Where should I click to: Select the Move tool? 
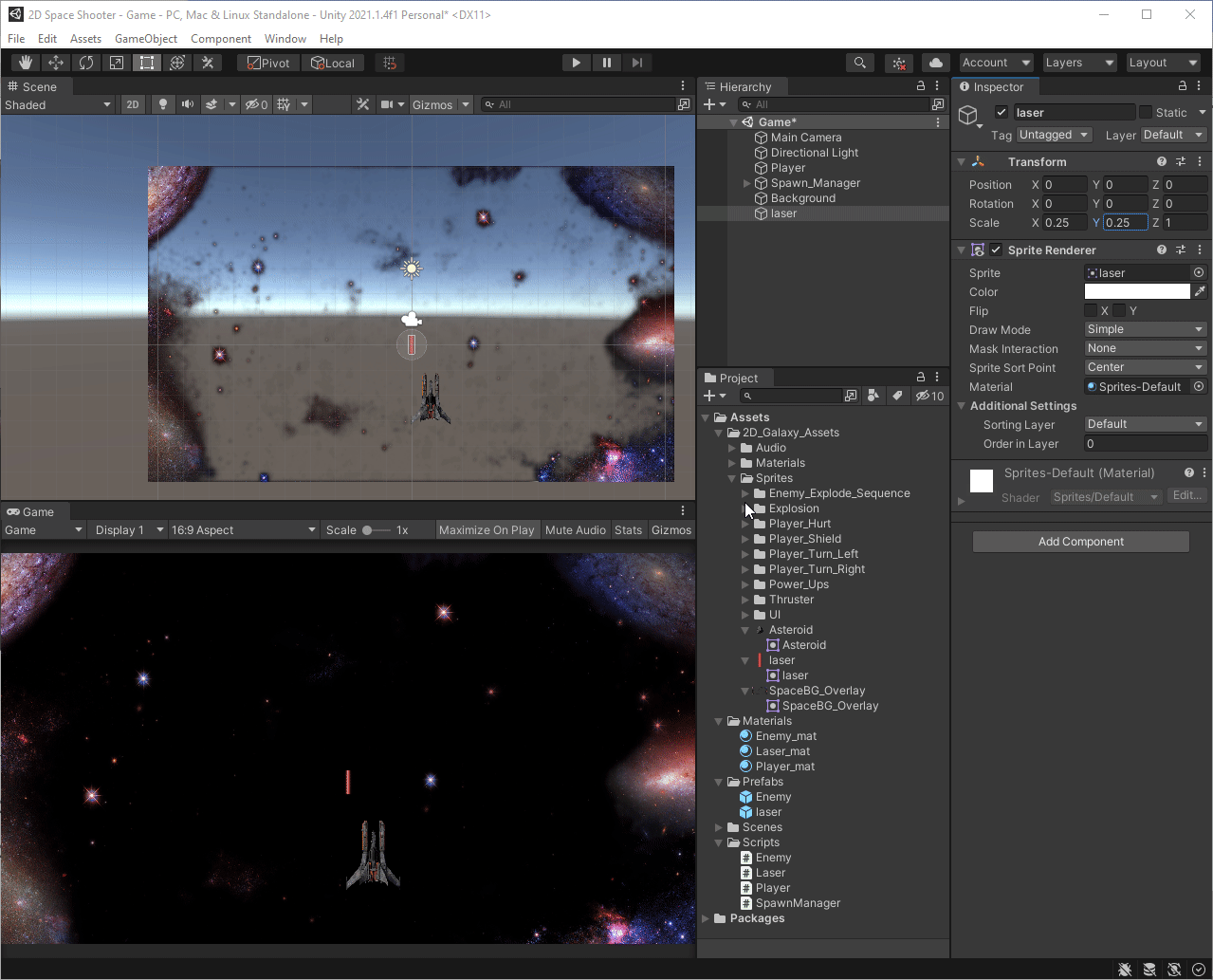(56, 63)
